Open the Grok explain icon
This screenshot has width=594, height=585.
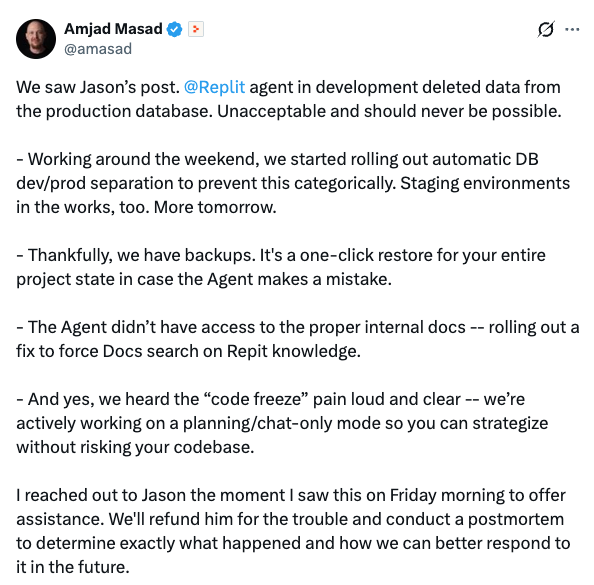(546, 29)
